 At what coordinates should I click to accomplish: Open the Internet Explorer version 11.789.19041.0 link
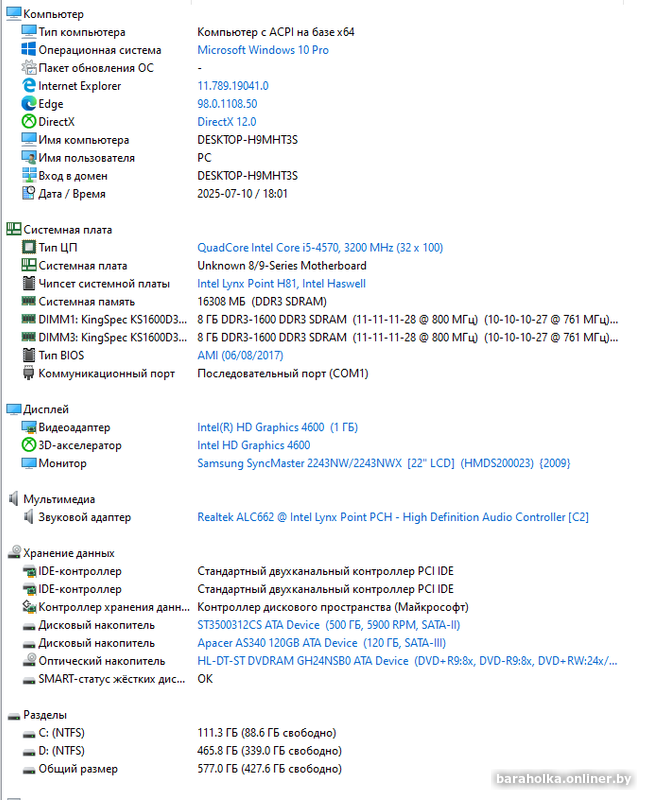pos(233,86)
